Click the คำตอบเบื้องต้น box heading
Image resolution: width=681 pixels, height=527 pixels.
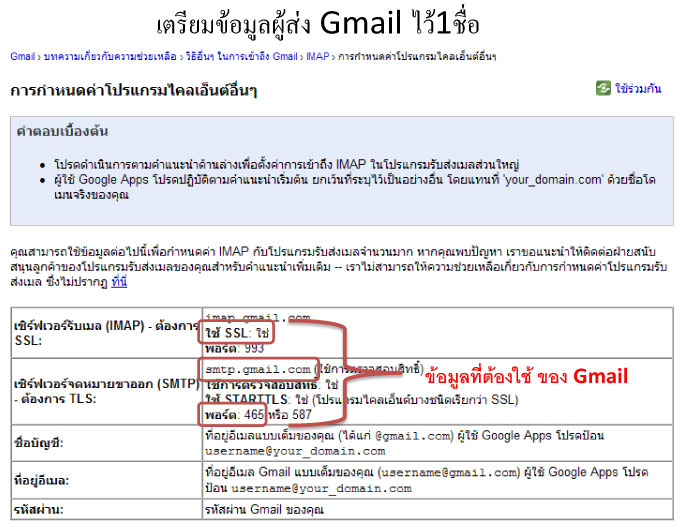pyautogui.click(x=62, y=131)
